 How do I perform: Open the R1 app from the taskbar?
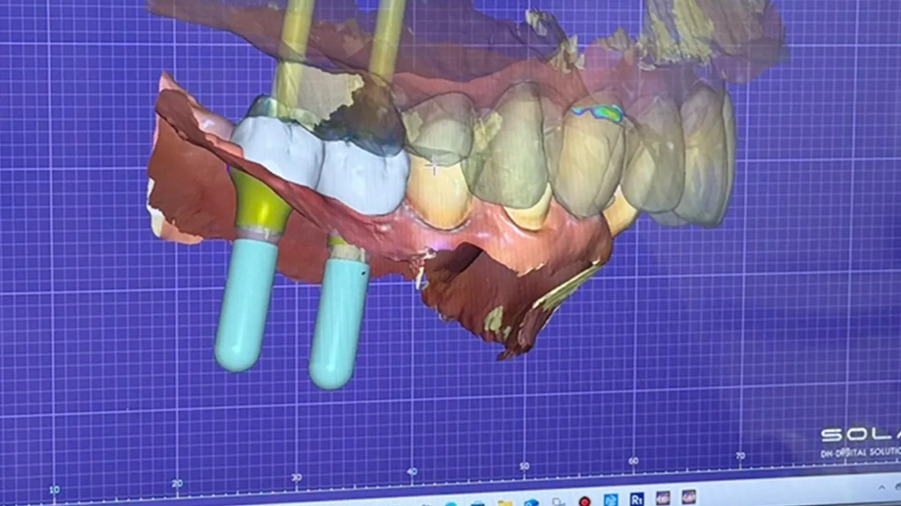636,500
